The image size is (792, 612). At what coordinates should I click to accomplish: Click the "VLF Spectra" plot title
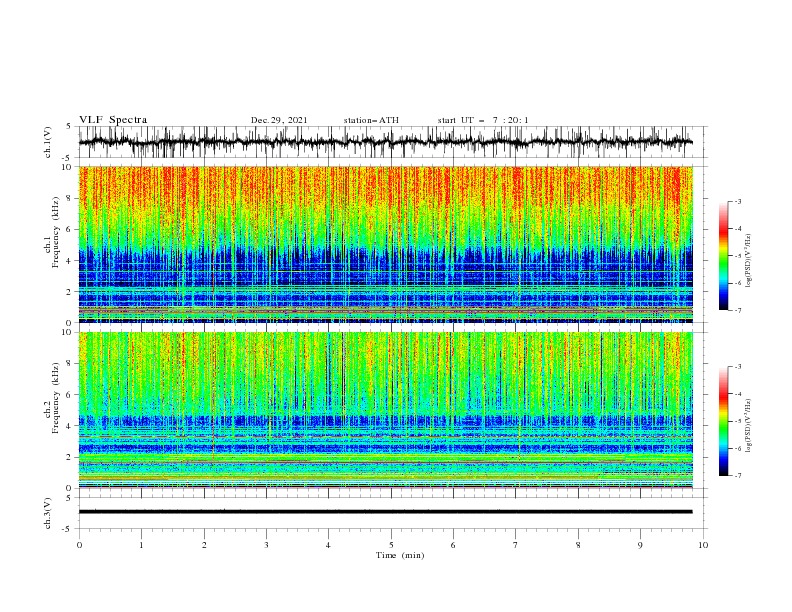tap(113, 120)
